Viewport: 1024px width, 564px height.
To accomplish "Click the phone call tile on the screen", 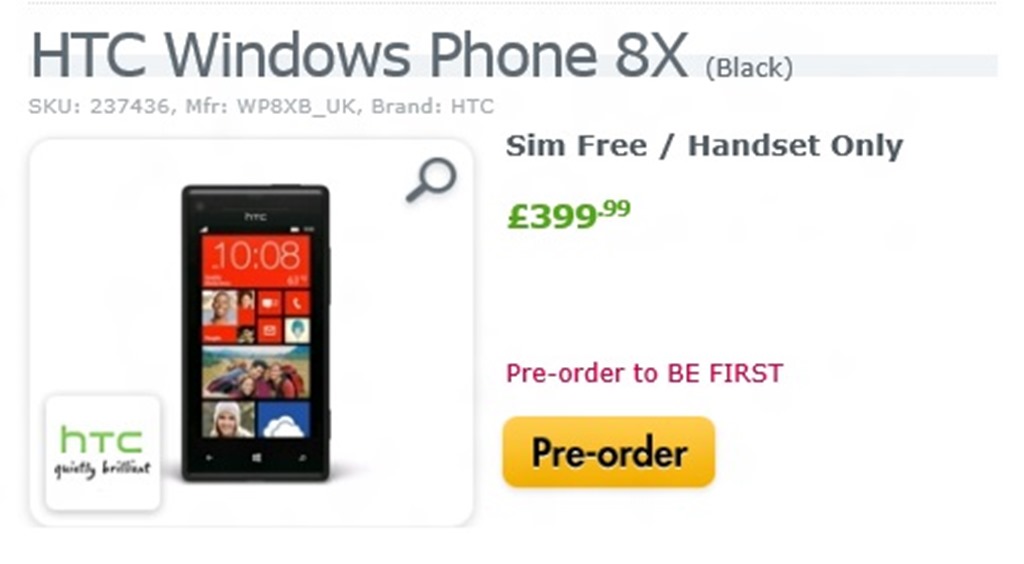I will (x=297, y=303).
